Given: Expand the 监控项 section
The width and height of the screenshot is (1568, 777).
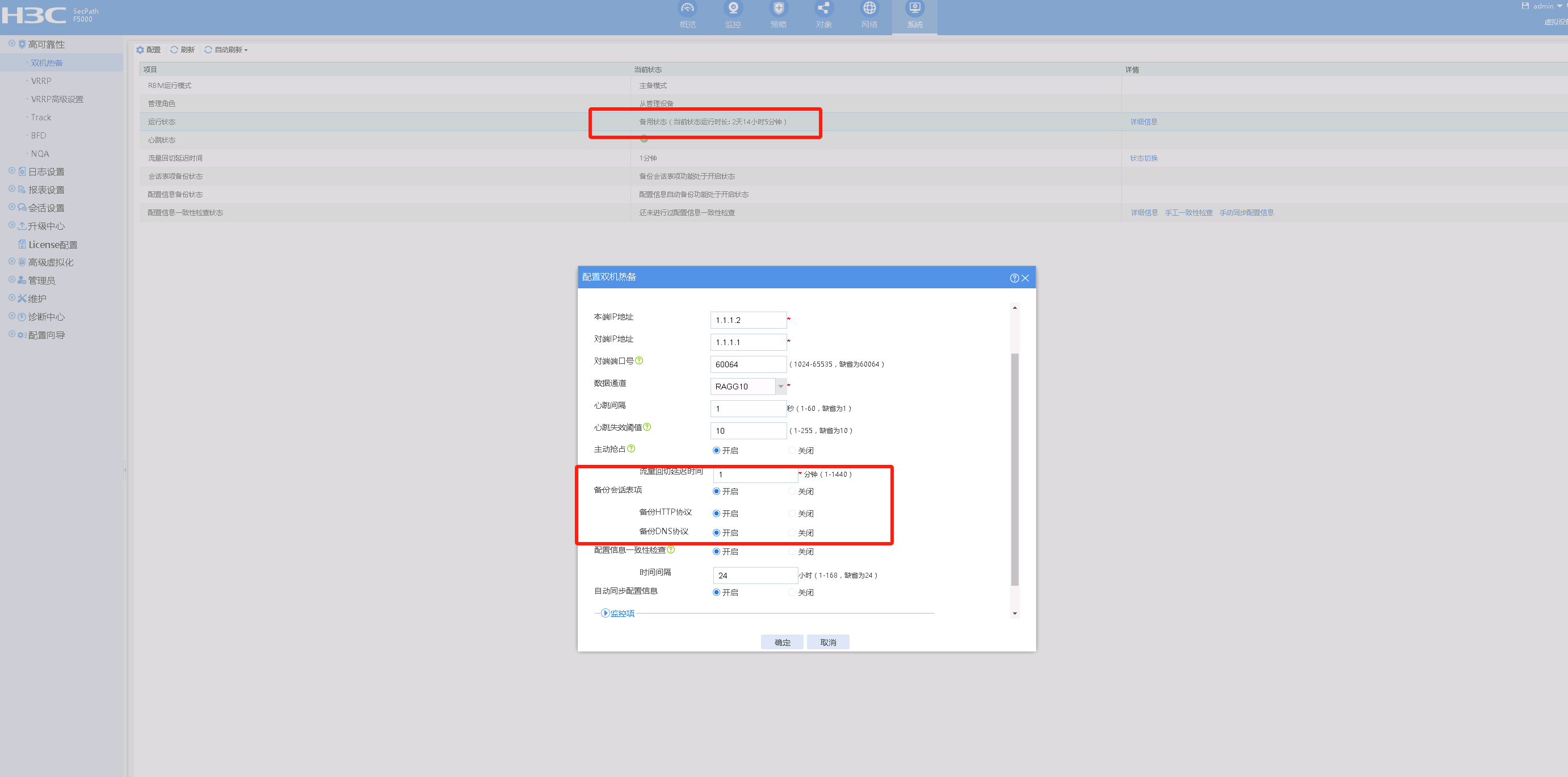Looking at the screenshot, I should pos(606,613).
